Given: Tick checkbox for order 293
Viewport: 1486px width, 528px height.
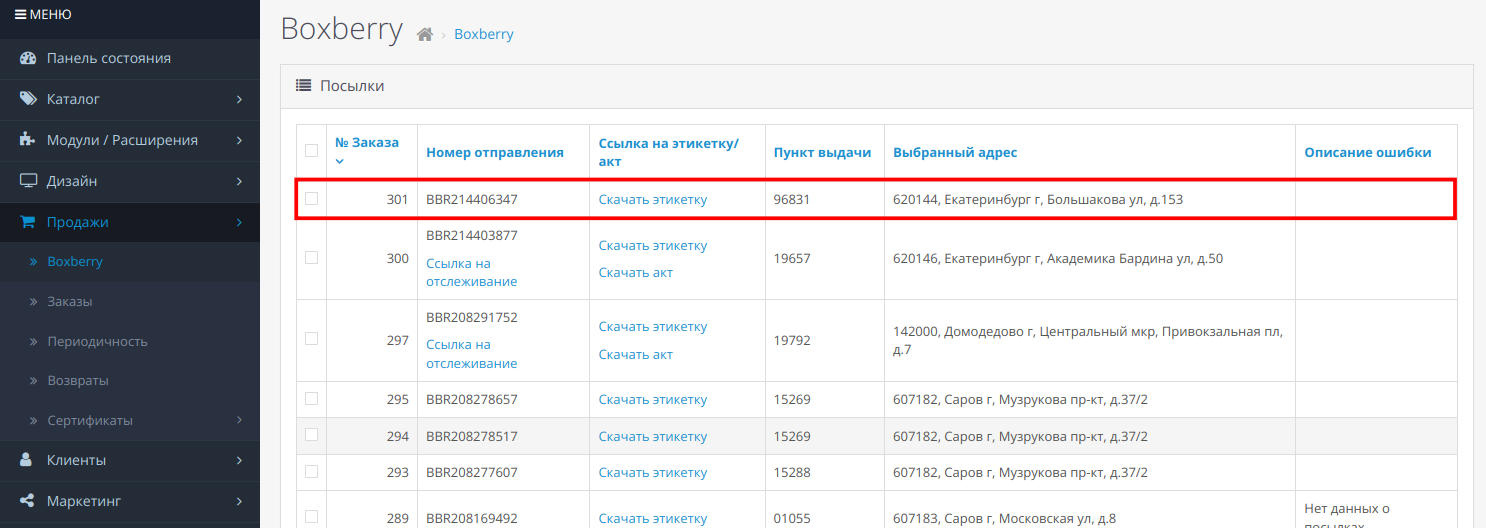Looking at the screenshot, I should [x=311, y=471].
